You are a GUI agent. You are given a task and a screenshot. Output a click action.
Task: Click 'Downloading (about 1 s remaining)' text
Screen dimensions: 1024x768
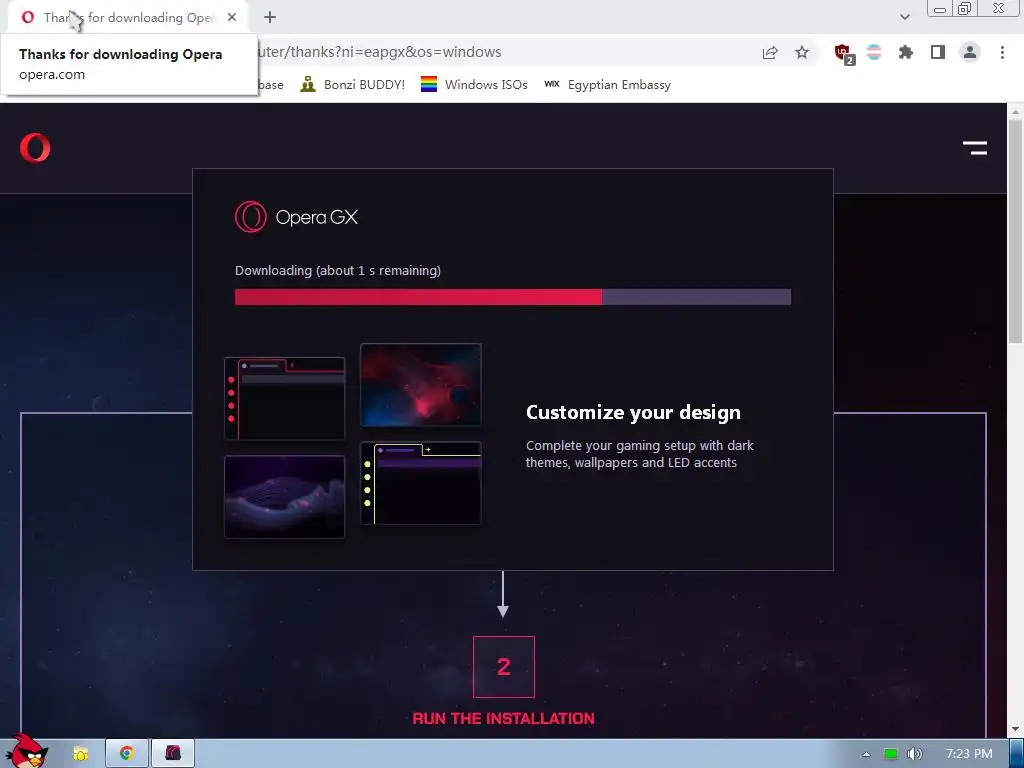point(338,270)
